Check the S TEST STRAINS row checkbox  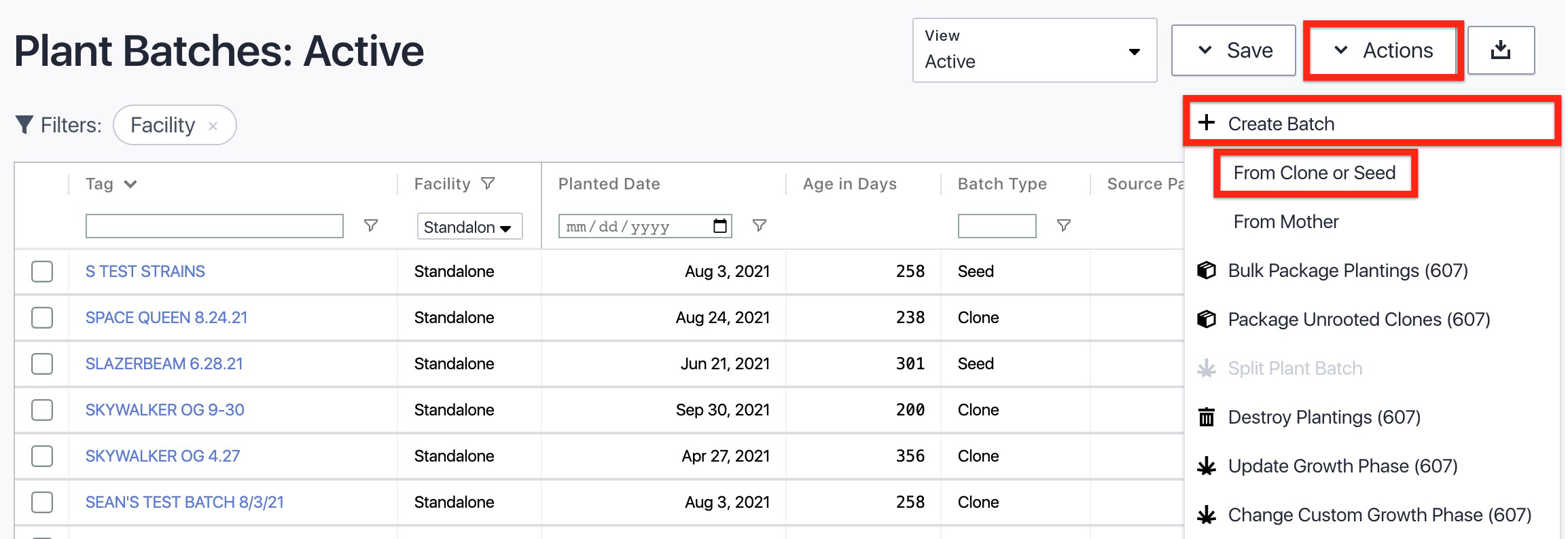click(42, 272)
